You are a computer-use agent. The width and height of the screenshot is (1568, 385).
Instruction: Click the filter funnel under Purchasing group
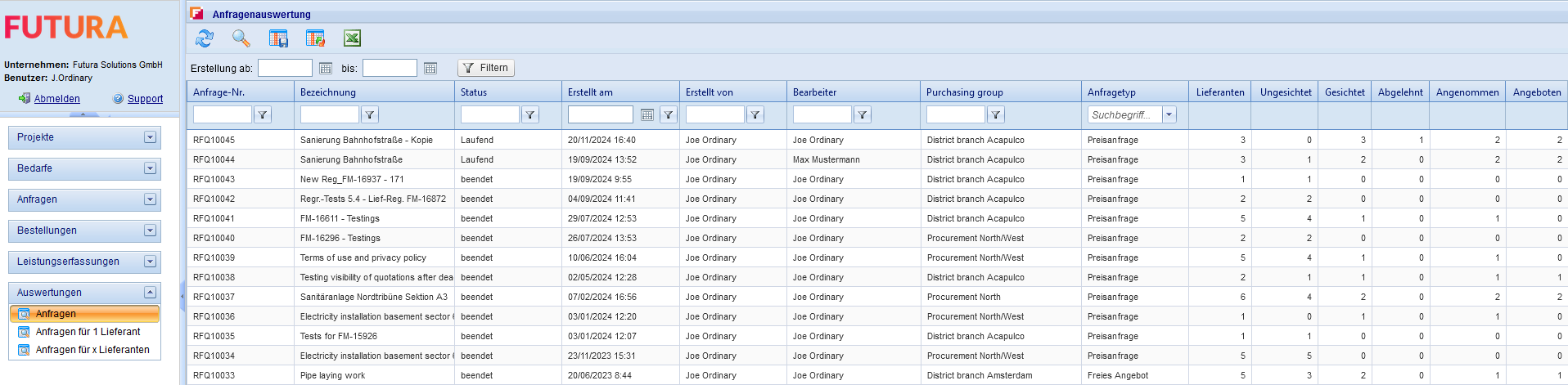996,115
